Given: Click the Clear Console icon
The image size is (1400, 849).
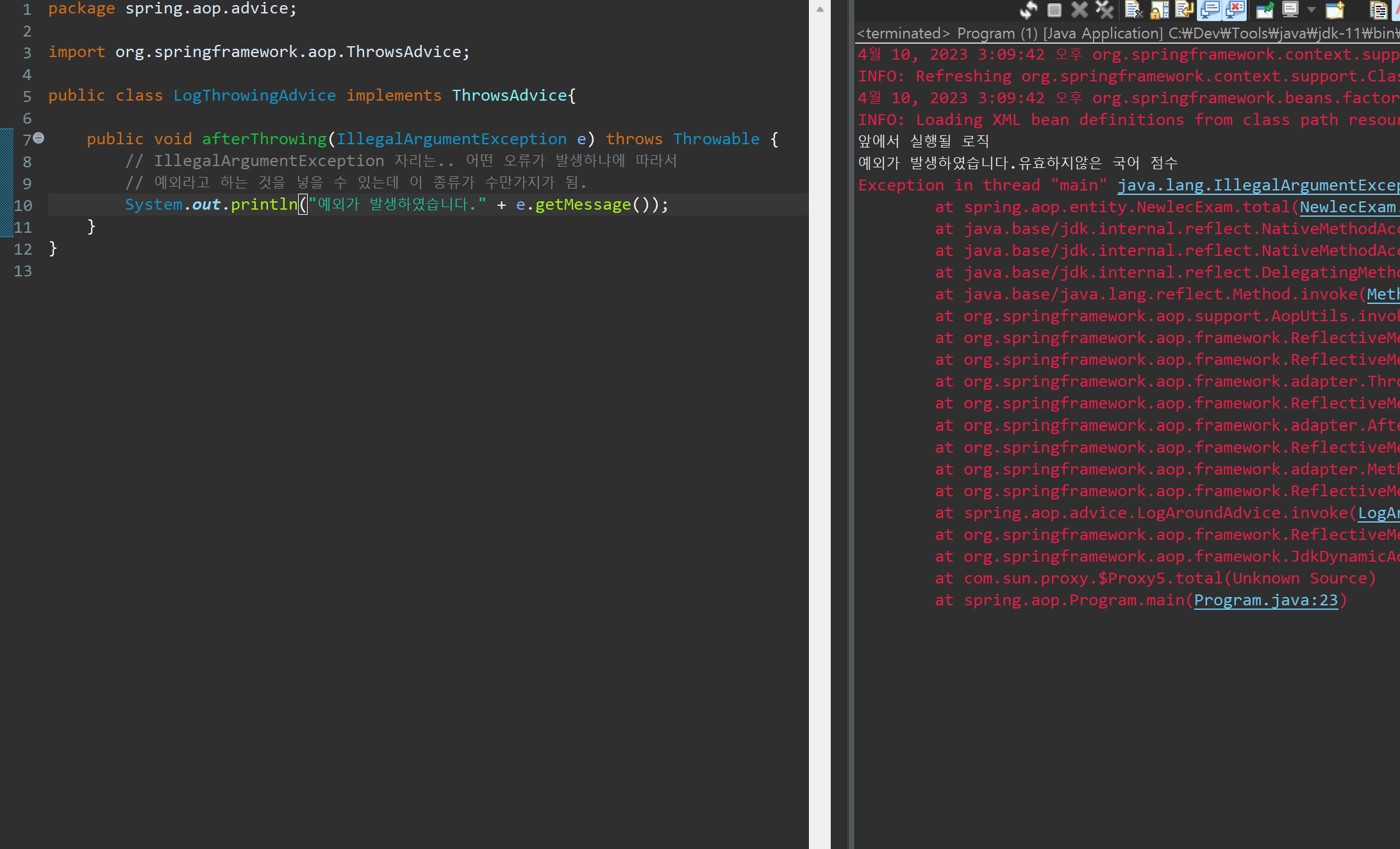Looking at the screenshot, I should [1133, 10].
